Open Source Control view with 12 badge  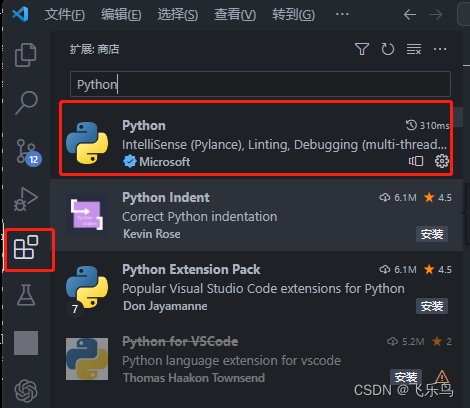click(x=29, y=153)
